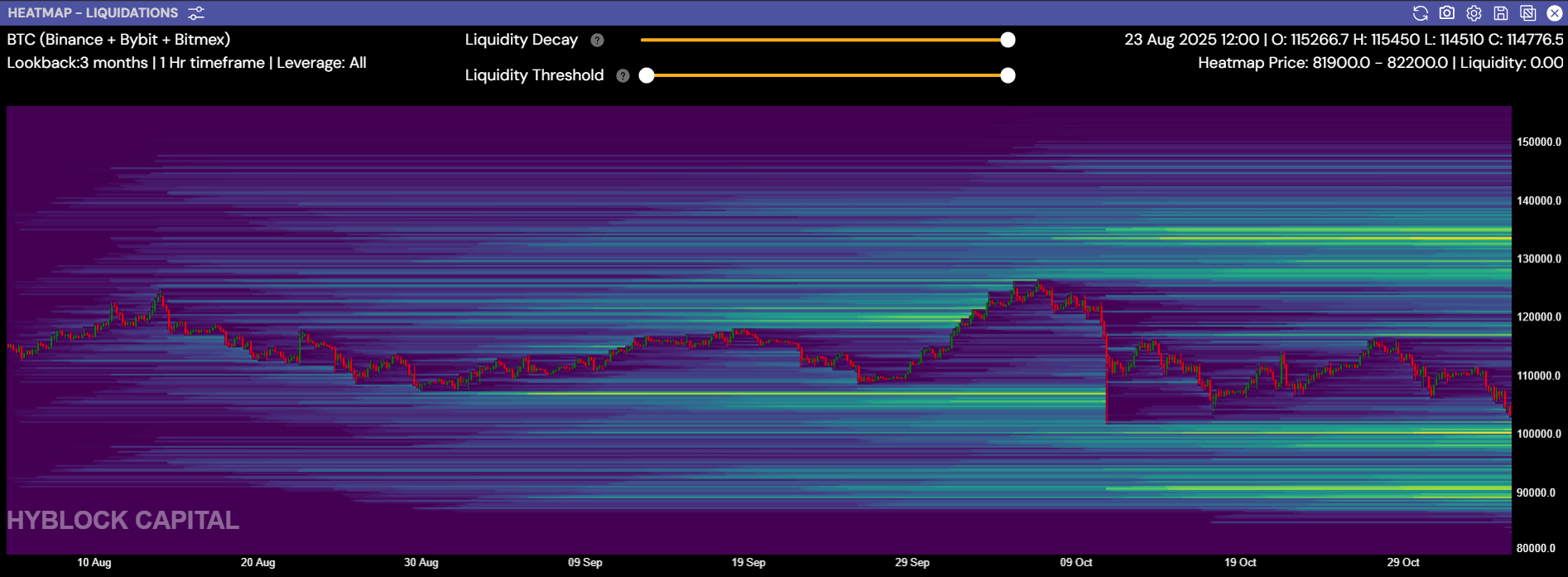Open the heatmap options sliders icon
This screenshot has height=577, width=1568.
(x=196, y=13)
